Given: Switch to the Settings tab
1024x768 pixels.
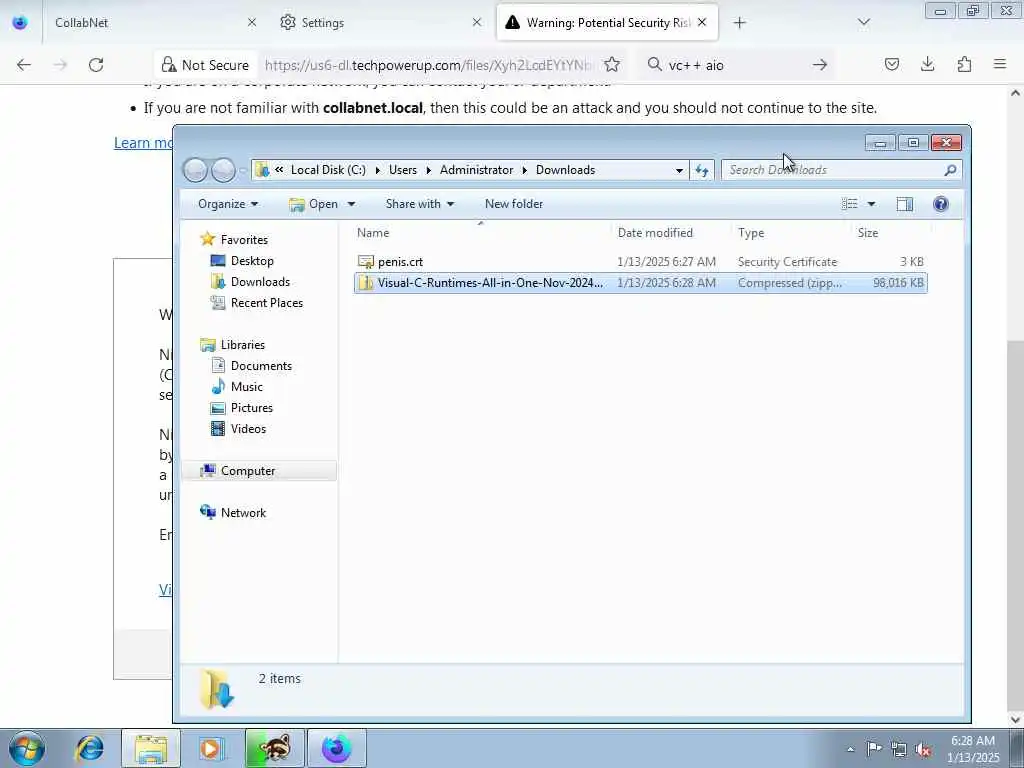Looking at the screenshot, I should pyautogui.click(x=381, y=23).
